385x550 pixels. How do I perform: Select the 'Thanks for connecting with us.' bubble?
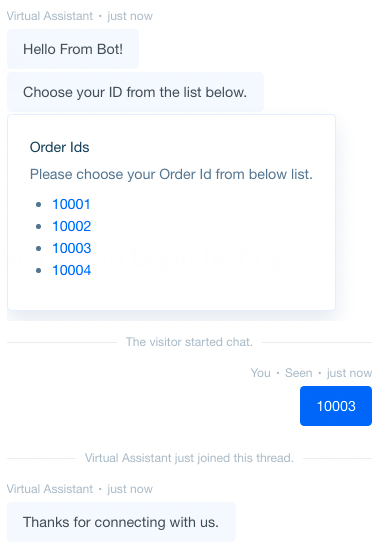(121, 522)
